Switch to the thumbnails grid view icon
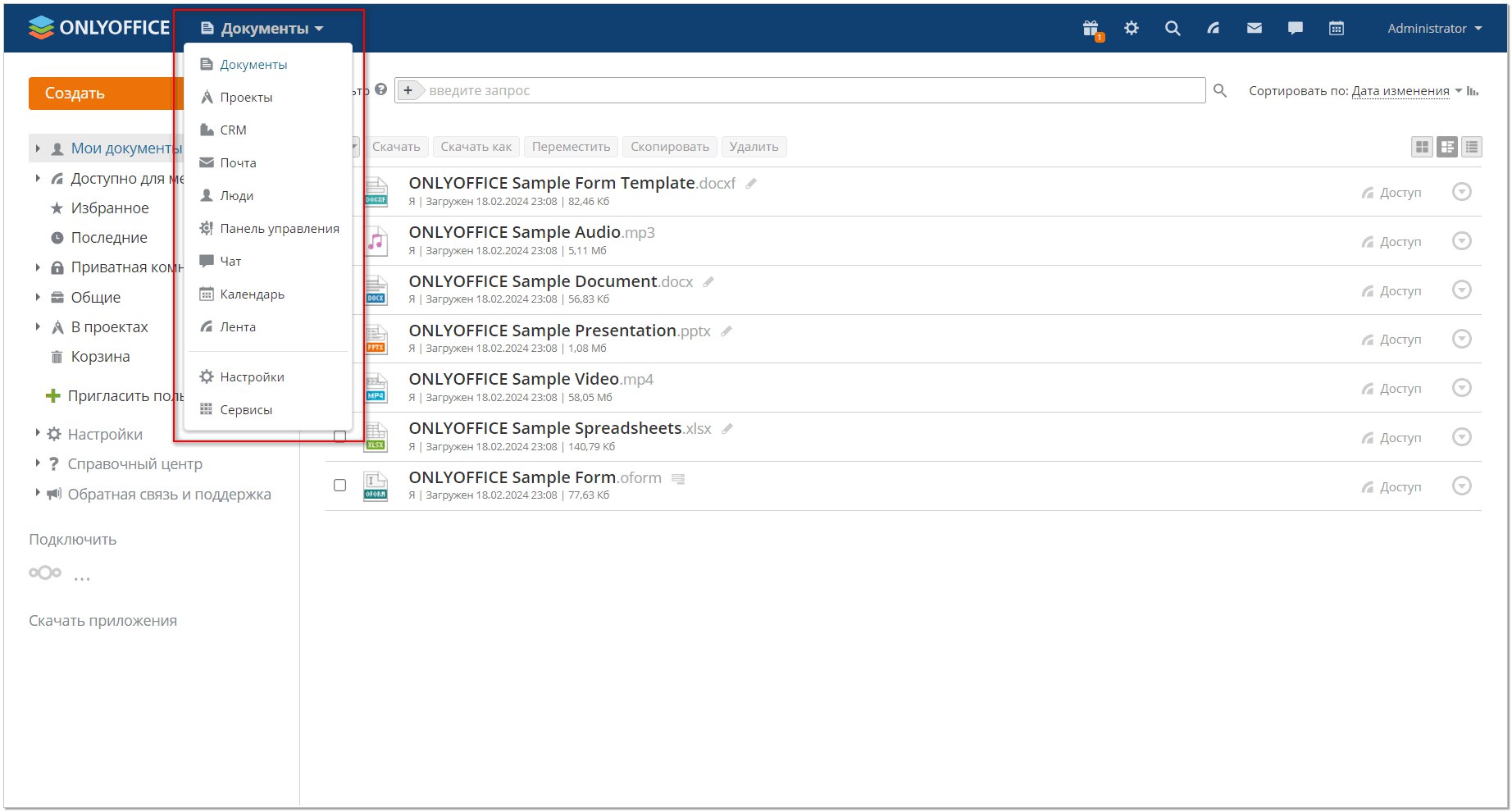1512x812 pixels. 1423,147
